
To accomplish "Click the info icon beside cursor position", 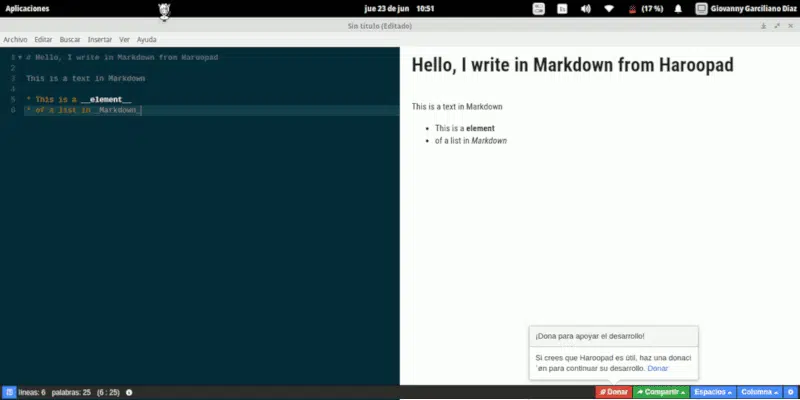I will tap(129, 392).
